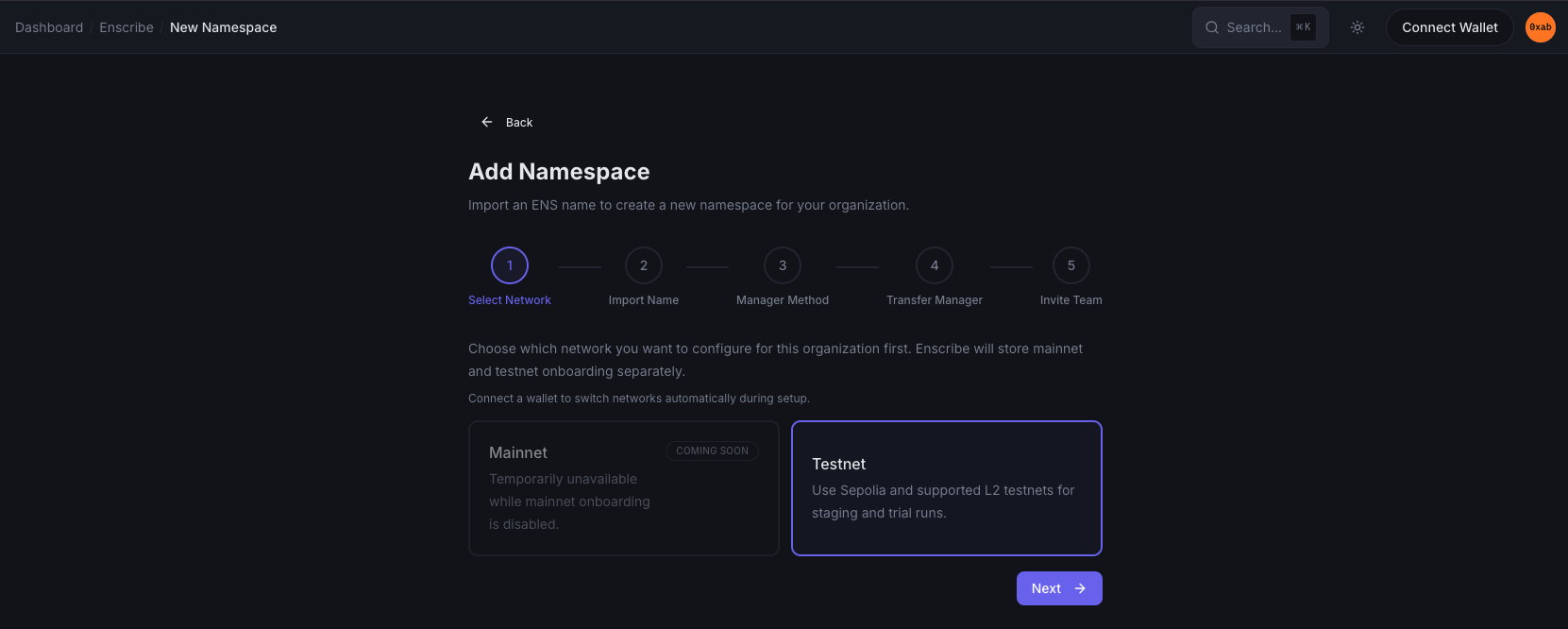
Task: Click the New Namespace breadcrumb
Action: [224, 27]
